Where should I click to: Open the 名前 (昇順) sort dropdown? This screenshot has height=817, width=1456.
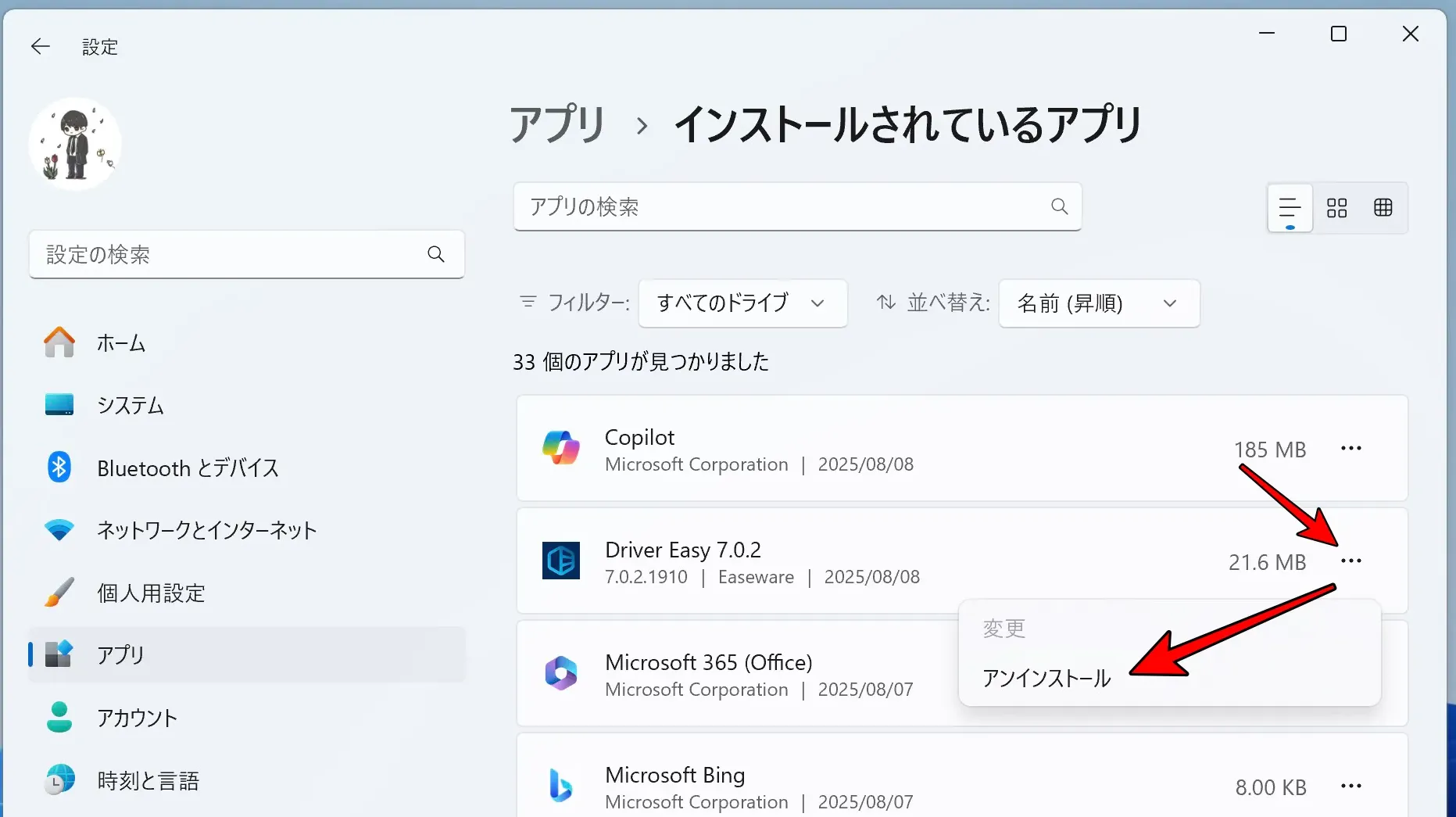(1100, 303)
